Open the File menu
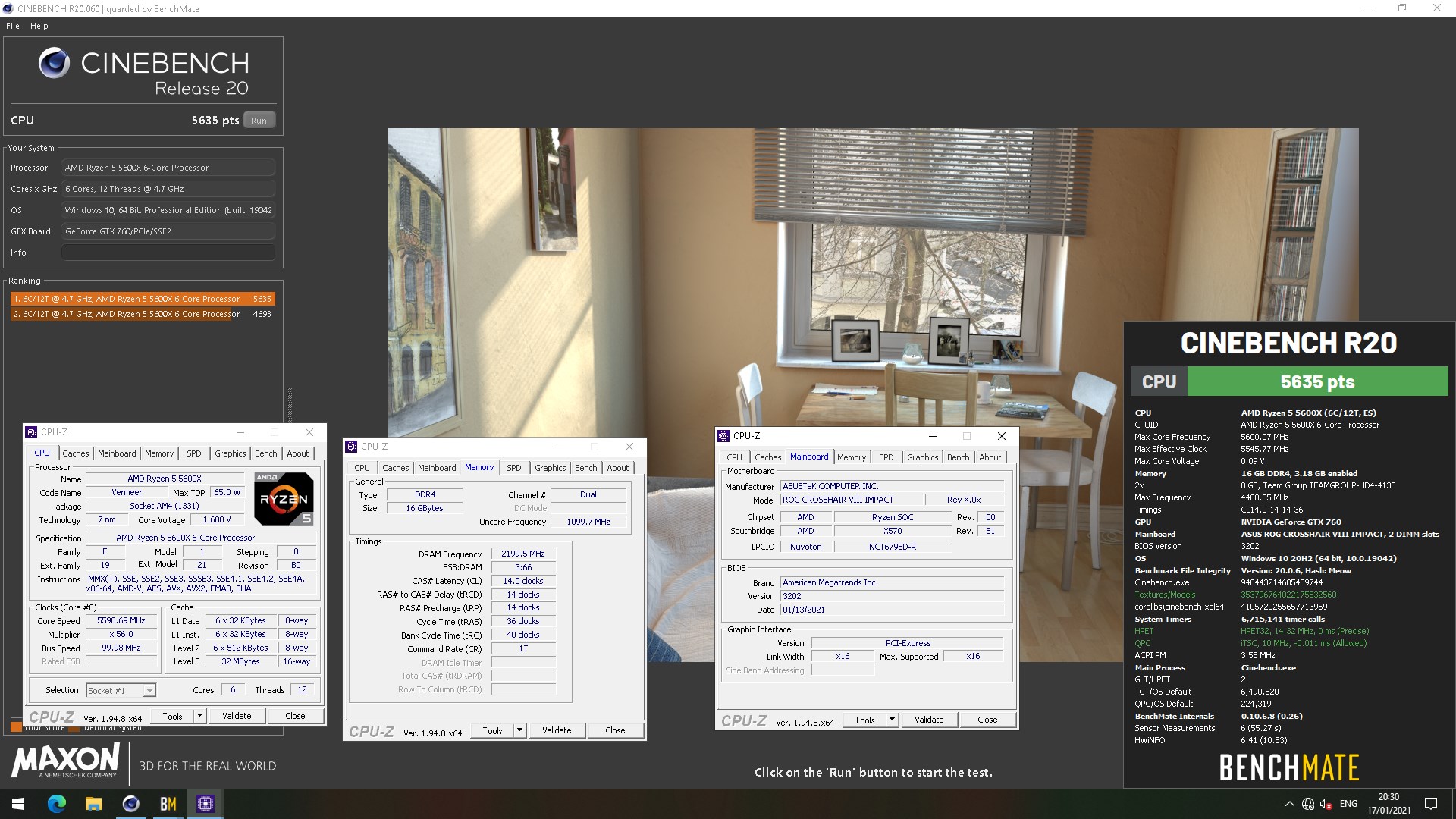 13,26
